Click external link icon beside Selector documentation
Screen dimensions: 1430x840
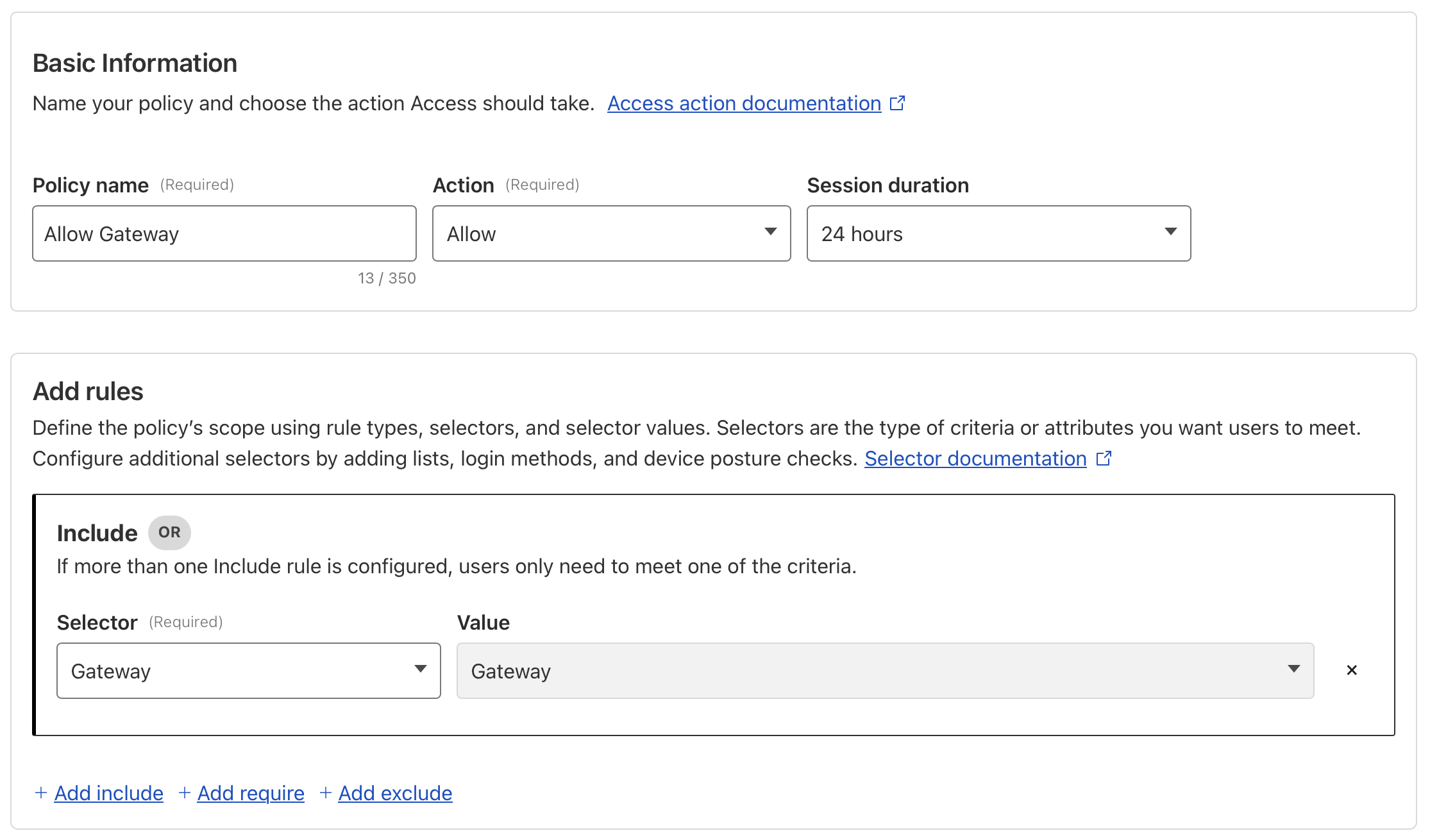point(1104,458)
